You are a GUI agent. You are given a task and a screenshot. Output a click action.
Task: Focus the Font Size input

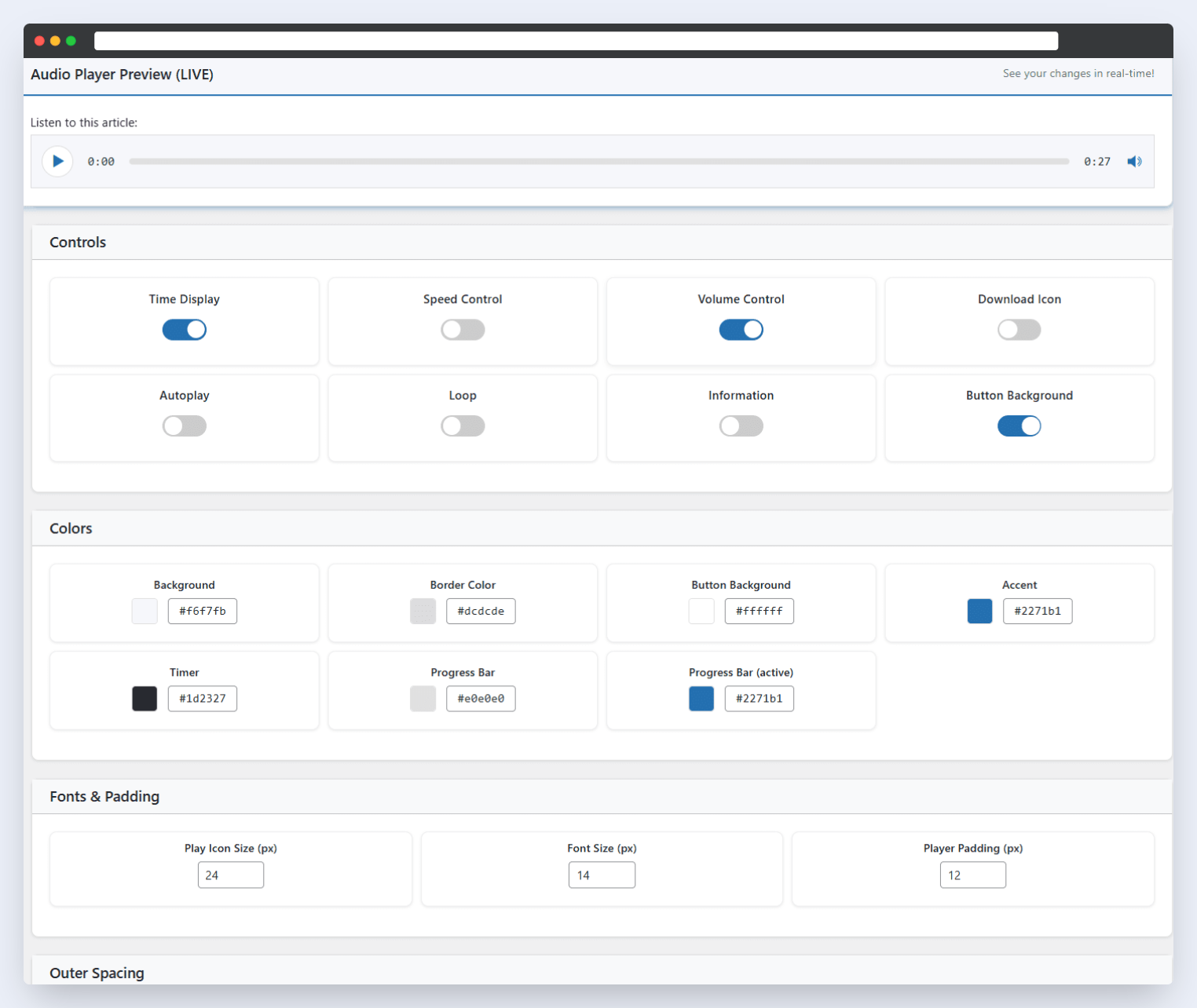tap(602, 875)
